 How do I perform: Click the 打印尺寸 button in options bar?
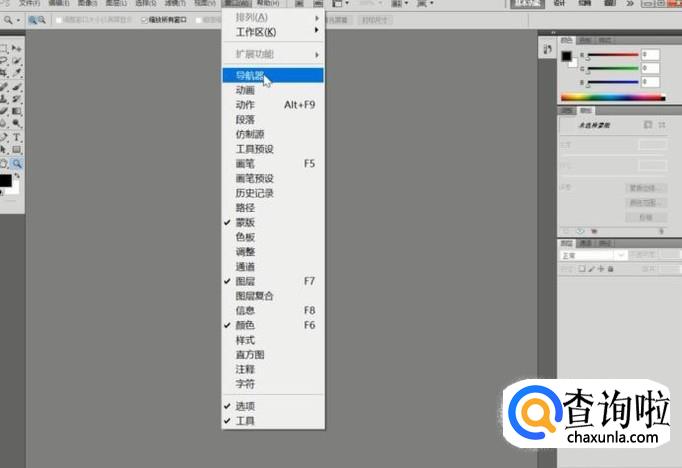point(375,20)
